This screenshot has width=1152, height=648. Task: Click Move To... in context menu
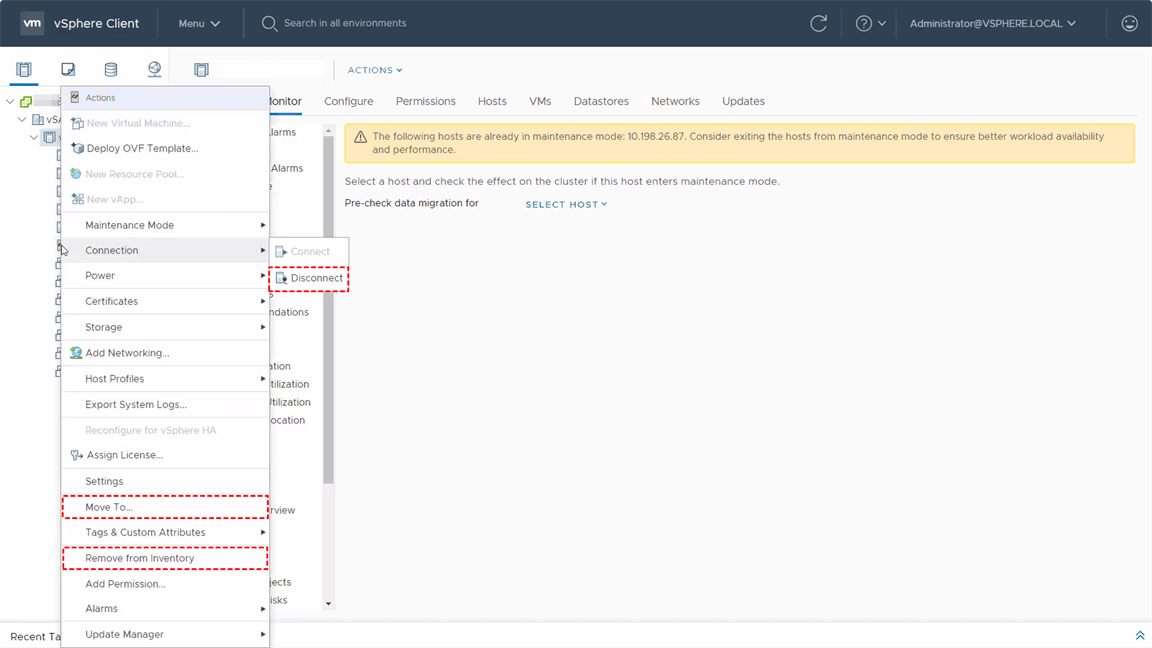click(109, 507)
